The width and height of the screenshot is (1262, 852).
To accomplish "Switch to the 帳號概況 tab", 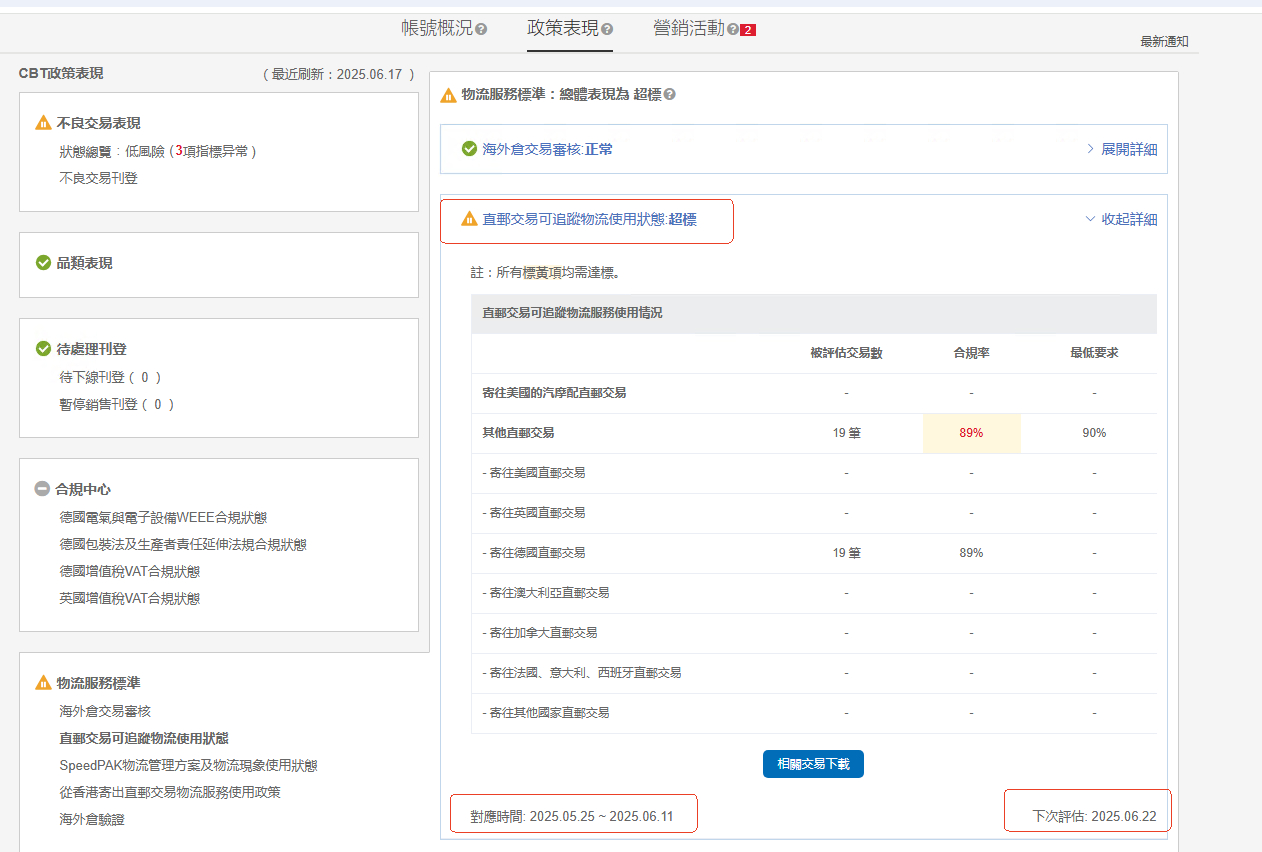I will (437, 29).
